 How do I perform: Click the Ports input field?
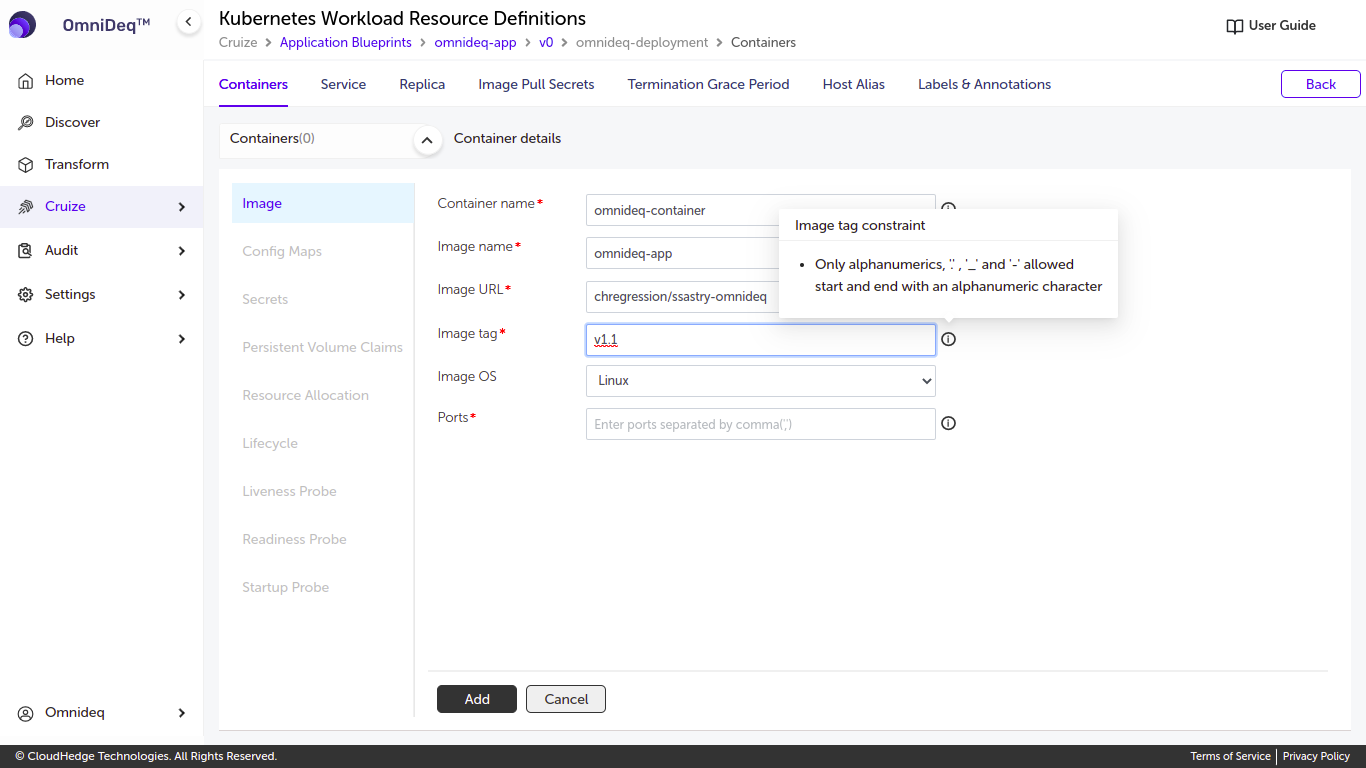pyautogui.click(x=761, y=424)
